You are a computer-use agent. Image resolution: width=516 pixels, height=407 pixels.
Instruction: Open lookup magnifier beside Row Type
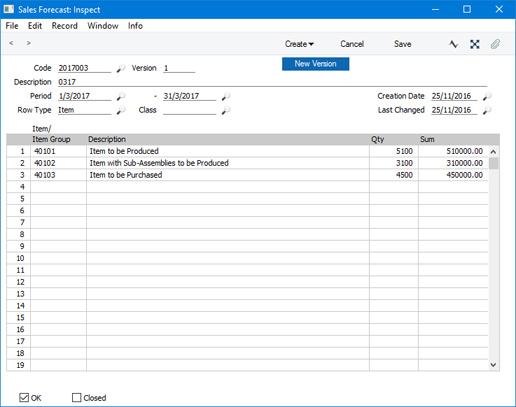click(121, 110)
